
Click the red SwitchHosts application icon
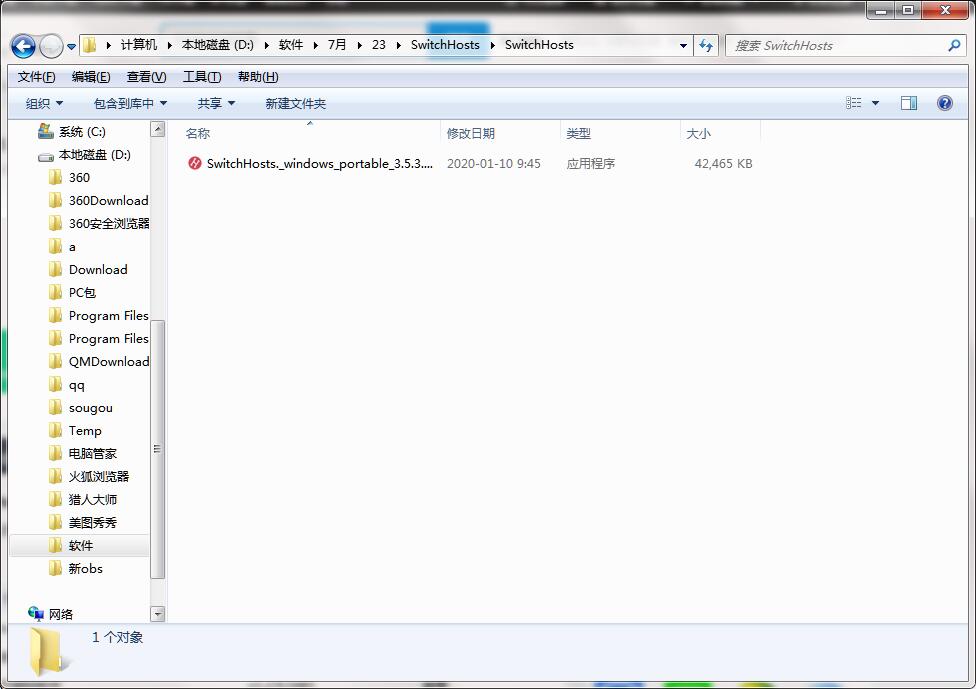point(195,164)
